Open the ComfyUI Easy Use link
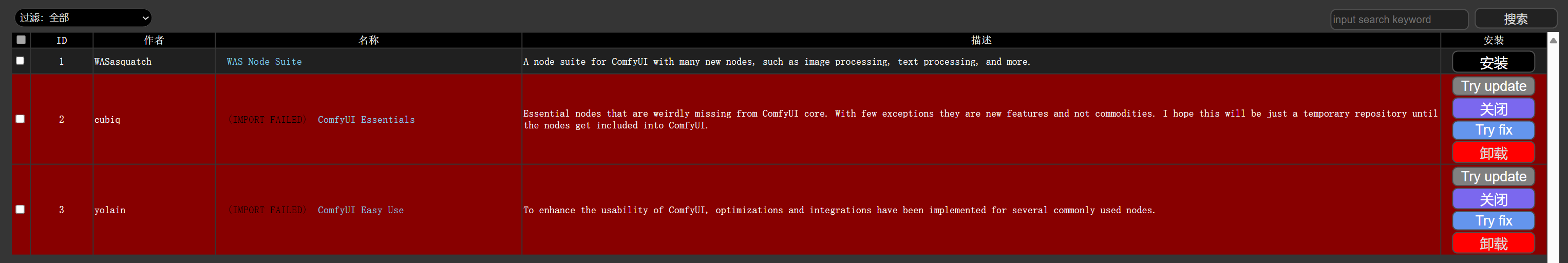This screenshot has height=263, width=1568. (x=361, y=210)
